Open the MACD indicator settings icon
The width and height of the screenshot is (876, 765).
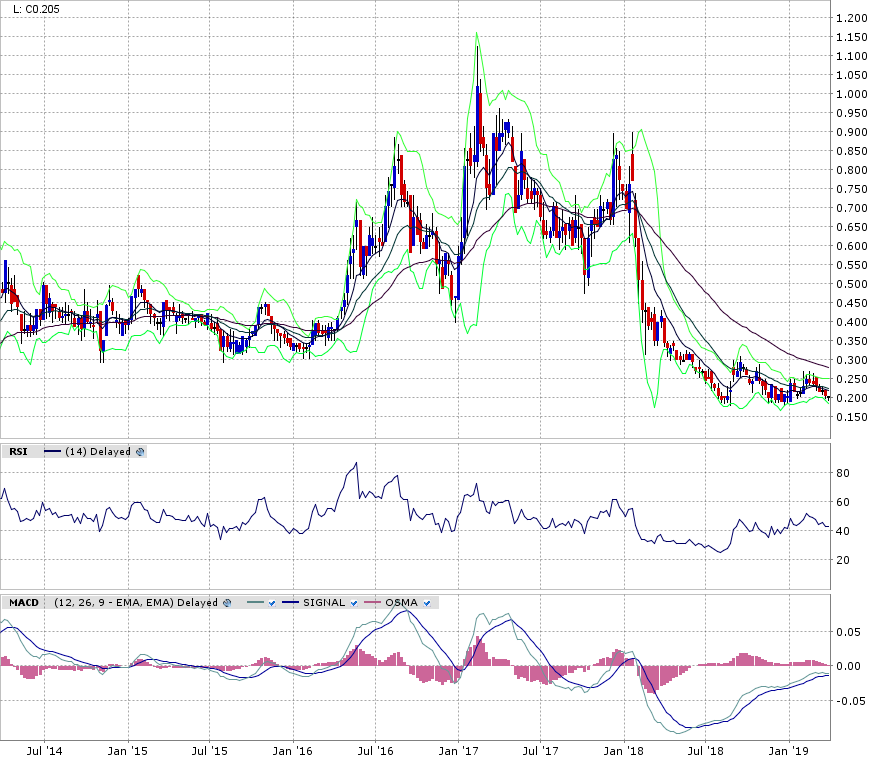228,602
